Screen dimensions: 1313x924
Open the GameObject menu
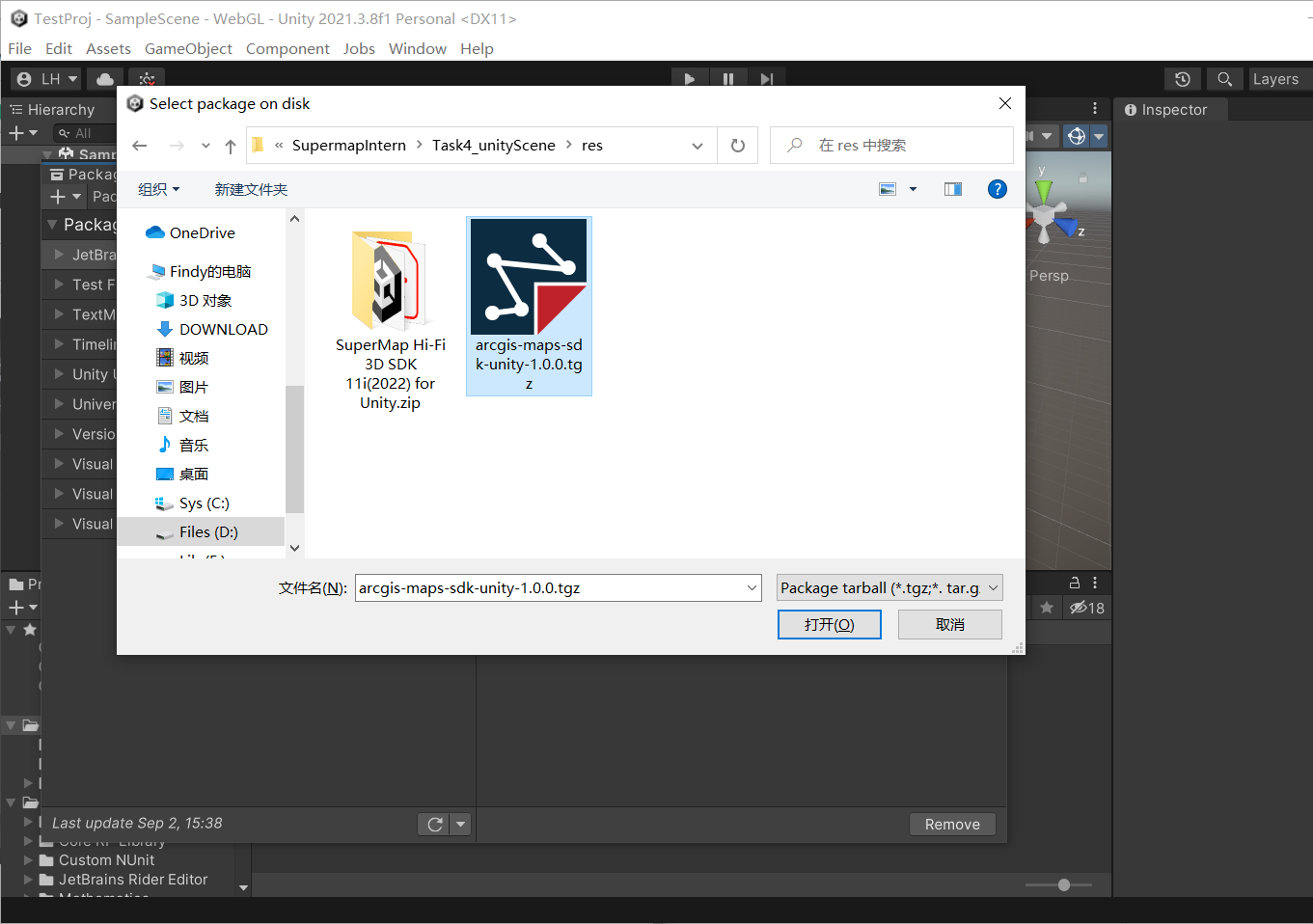click(x=188, y=48)
